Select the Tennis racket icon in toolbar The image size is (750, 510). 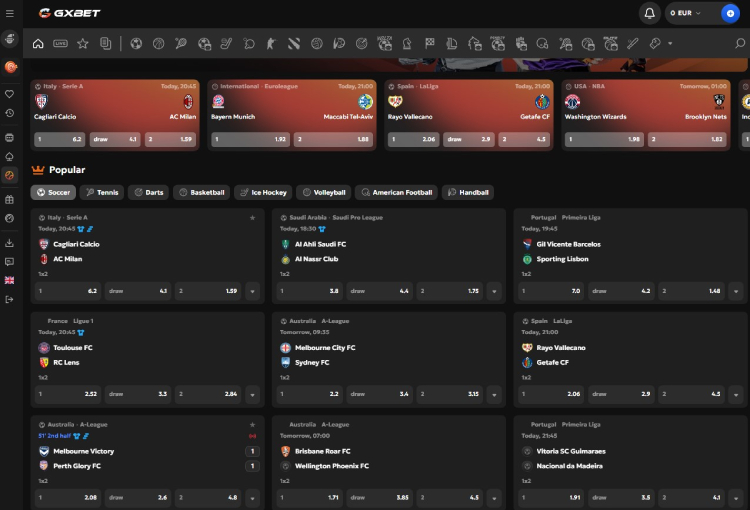tap(181, 44)
